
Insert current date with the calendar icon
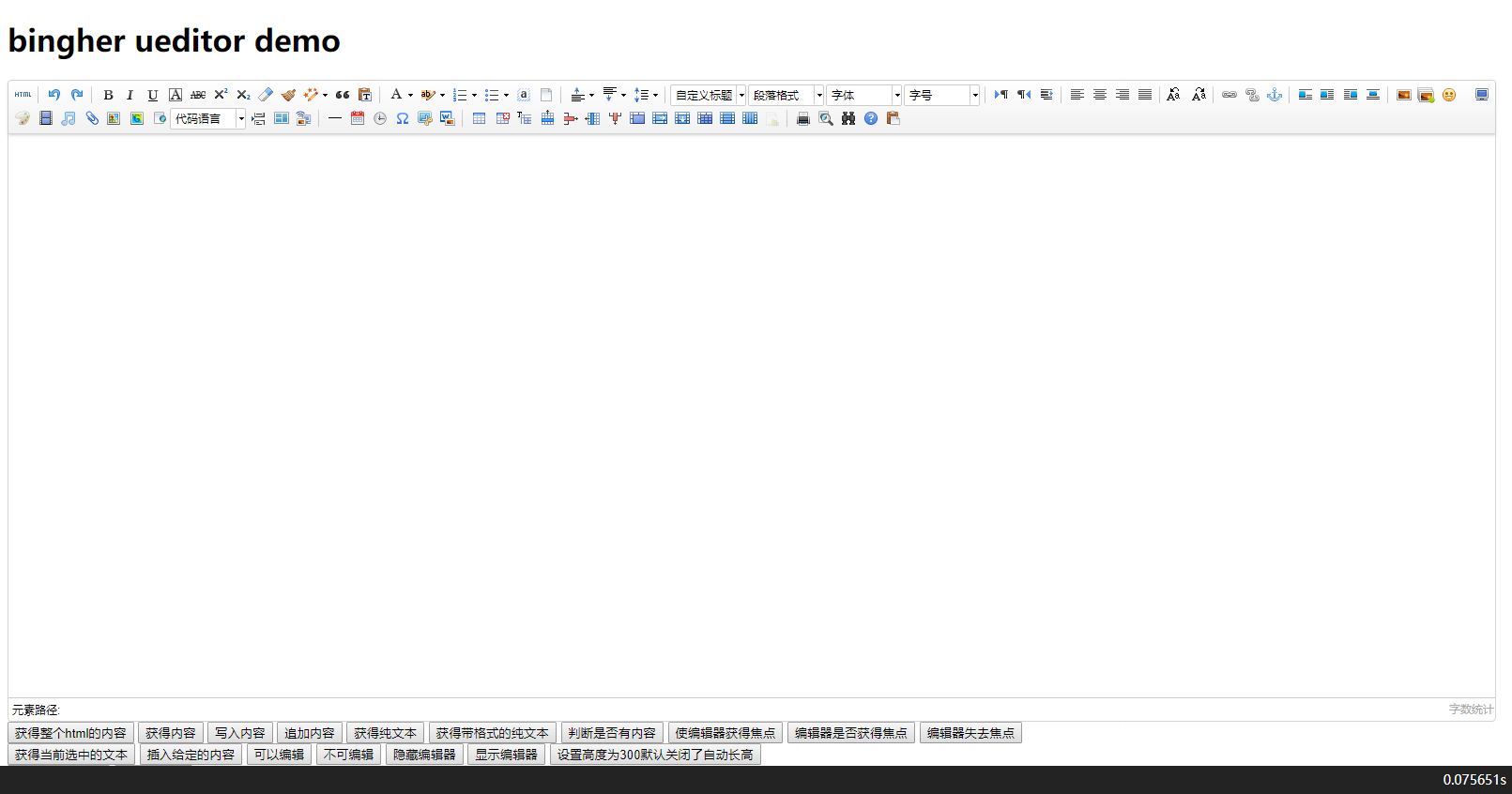pos(357,118)
